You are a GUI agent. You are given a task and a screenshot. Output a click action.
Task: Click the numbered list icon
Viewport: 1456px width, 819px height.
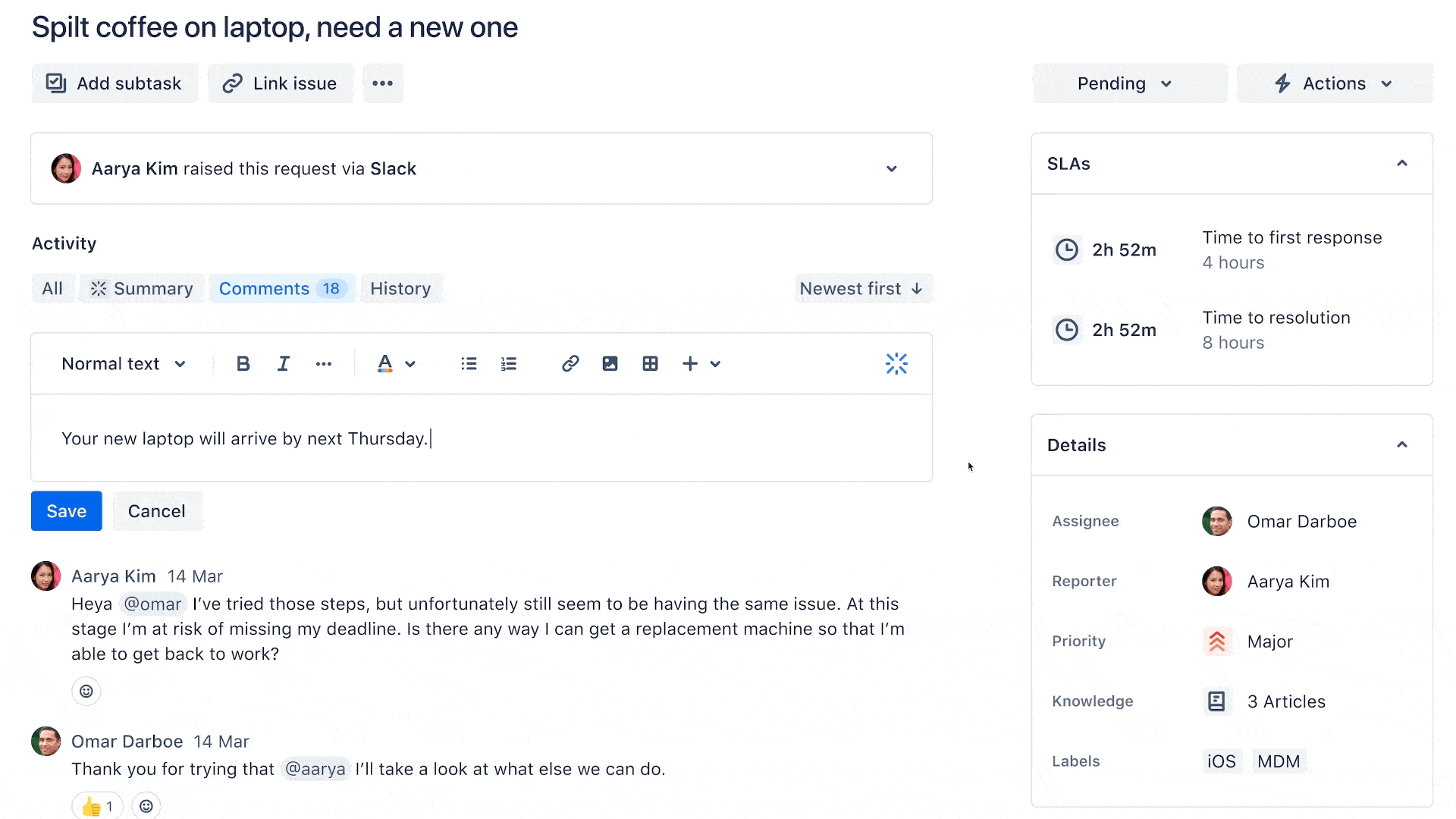(x=509, y=363)
